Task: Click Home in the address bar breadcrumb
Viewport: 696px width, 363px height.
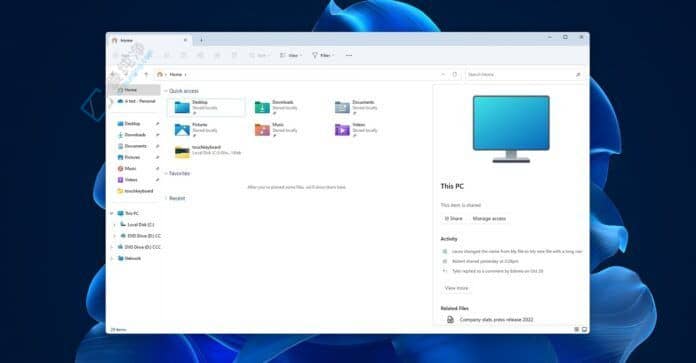Action: tap(176, 75)
